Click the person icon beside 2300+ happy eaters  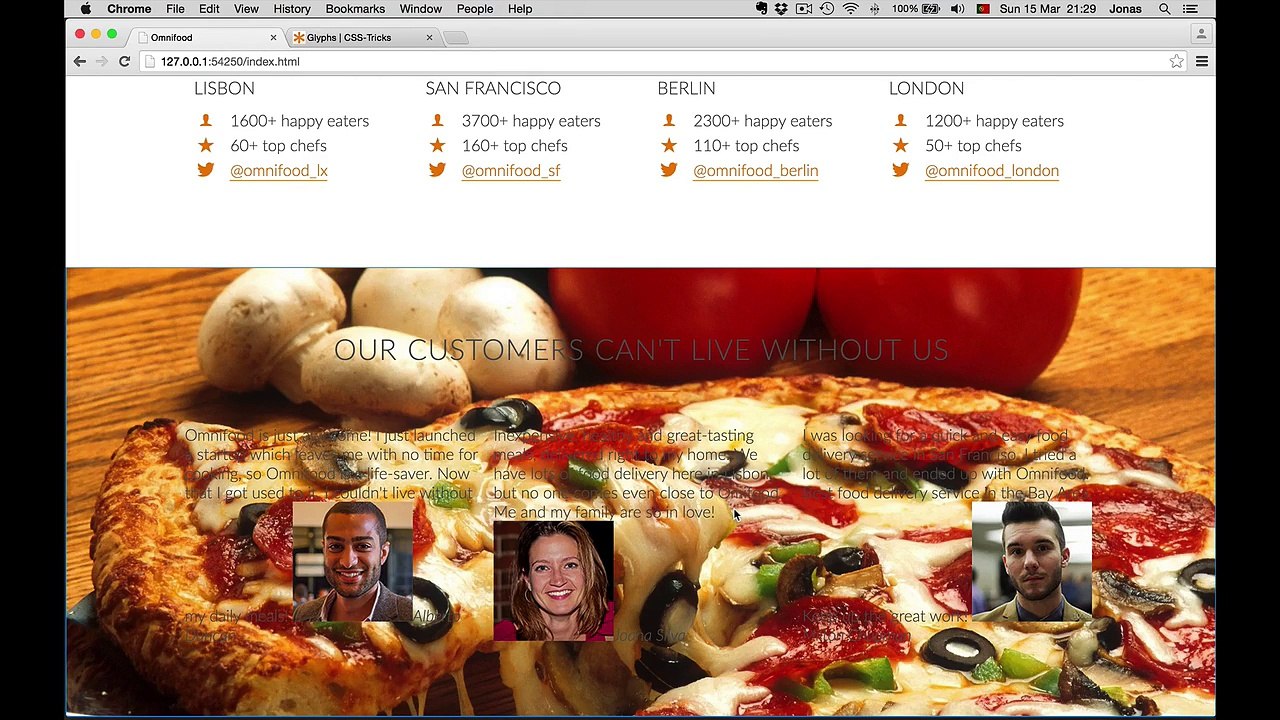pos(669,120)
